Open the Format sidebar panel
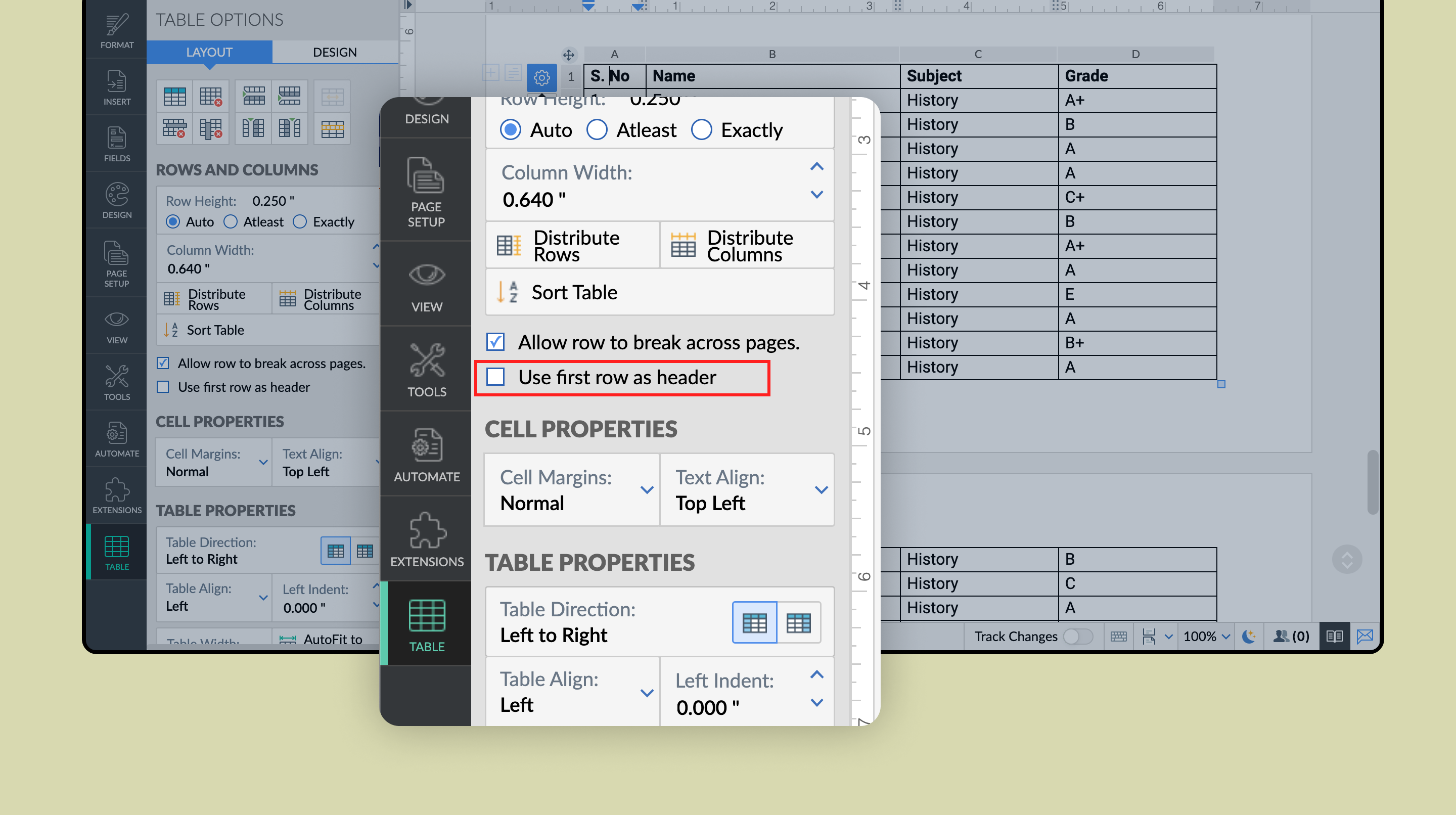Viewport: 1456px width, 815px height. click(117, 31)
